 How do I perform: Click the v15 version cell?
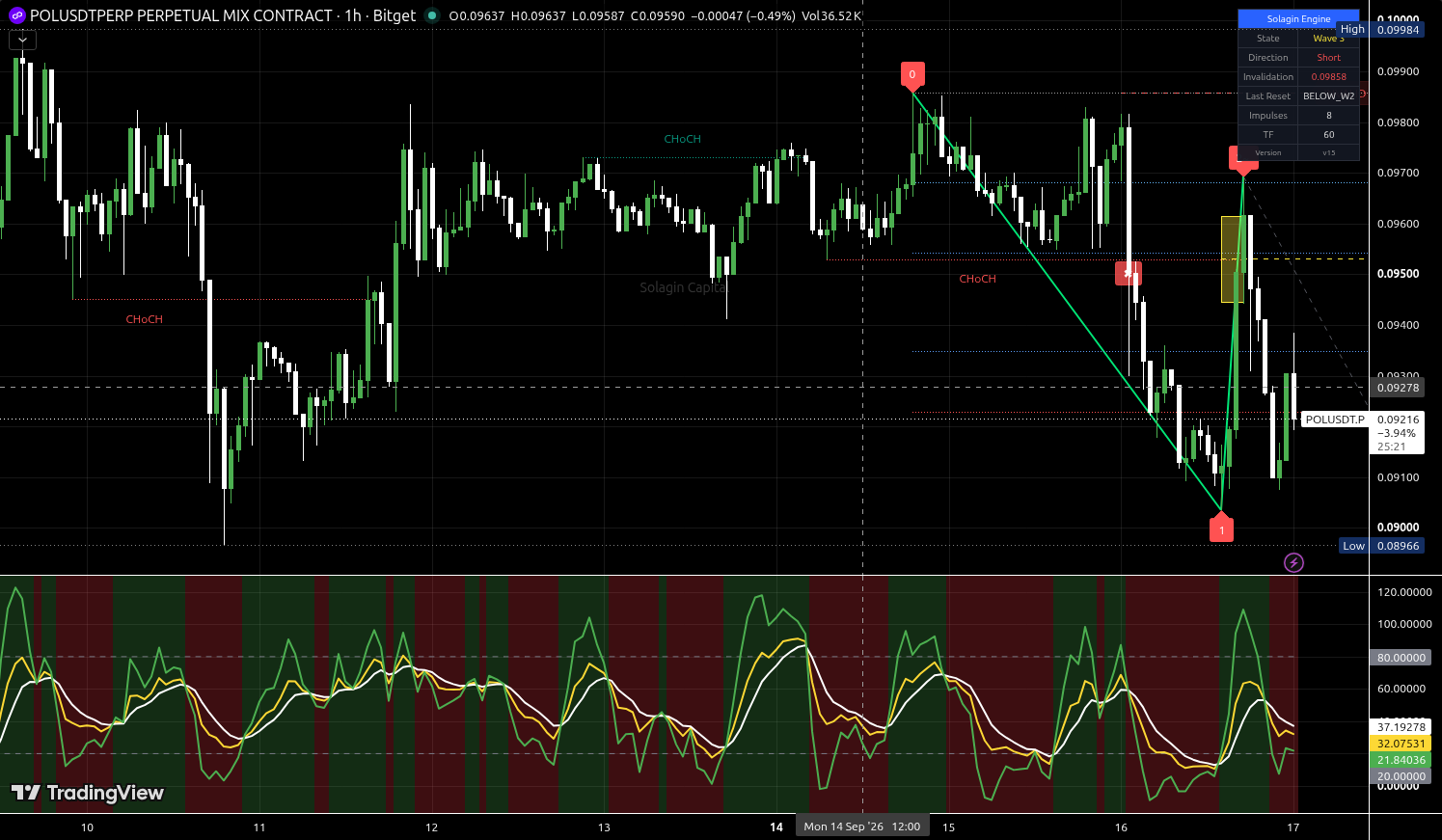[x=1328, y=152]
